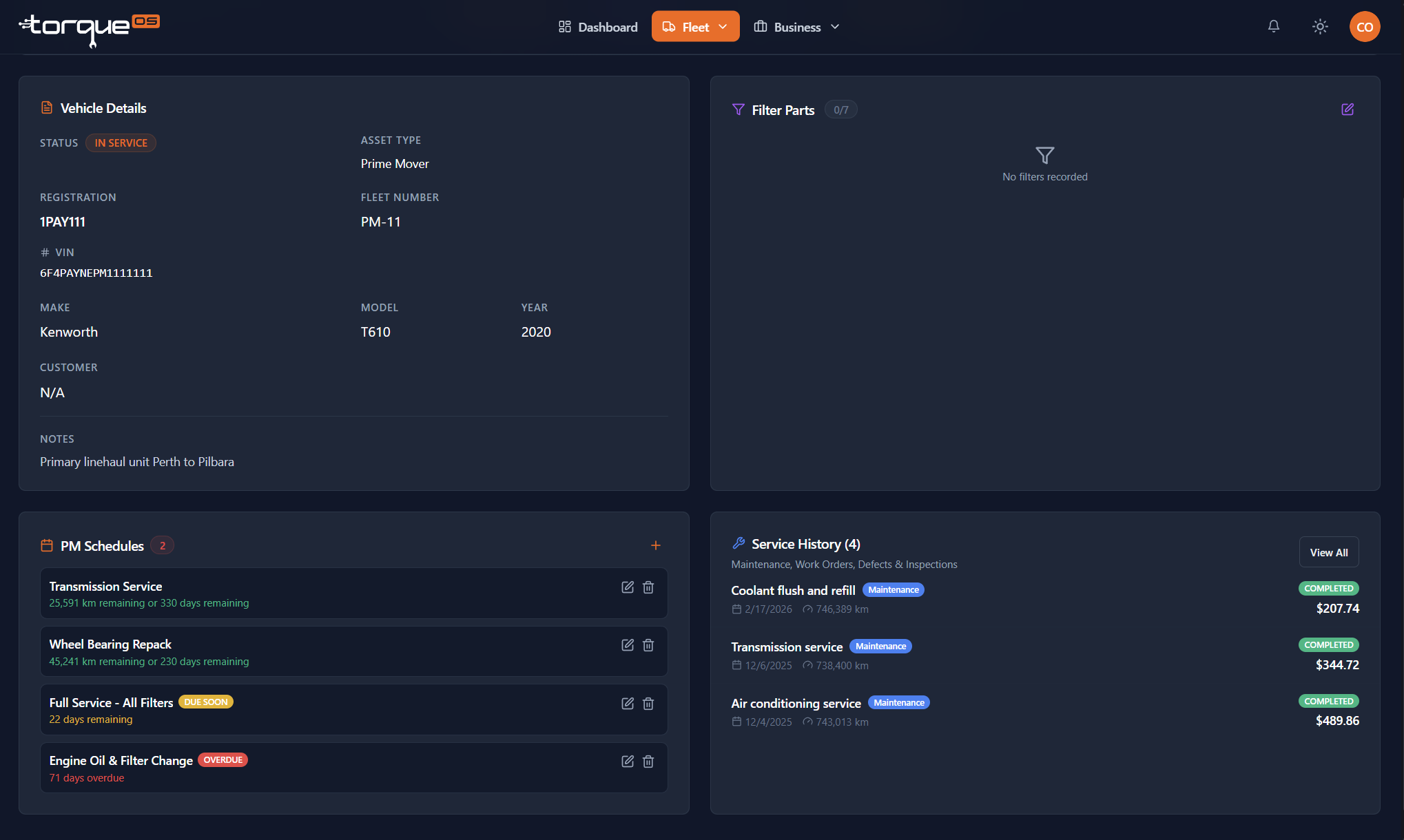
Task: Click the Business chevron arrow
Action: click(x=835, y=27)
